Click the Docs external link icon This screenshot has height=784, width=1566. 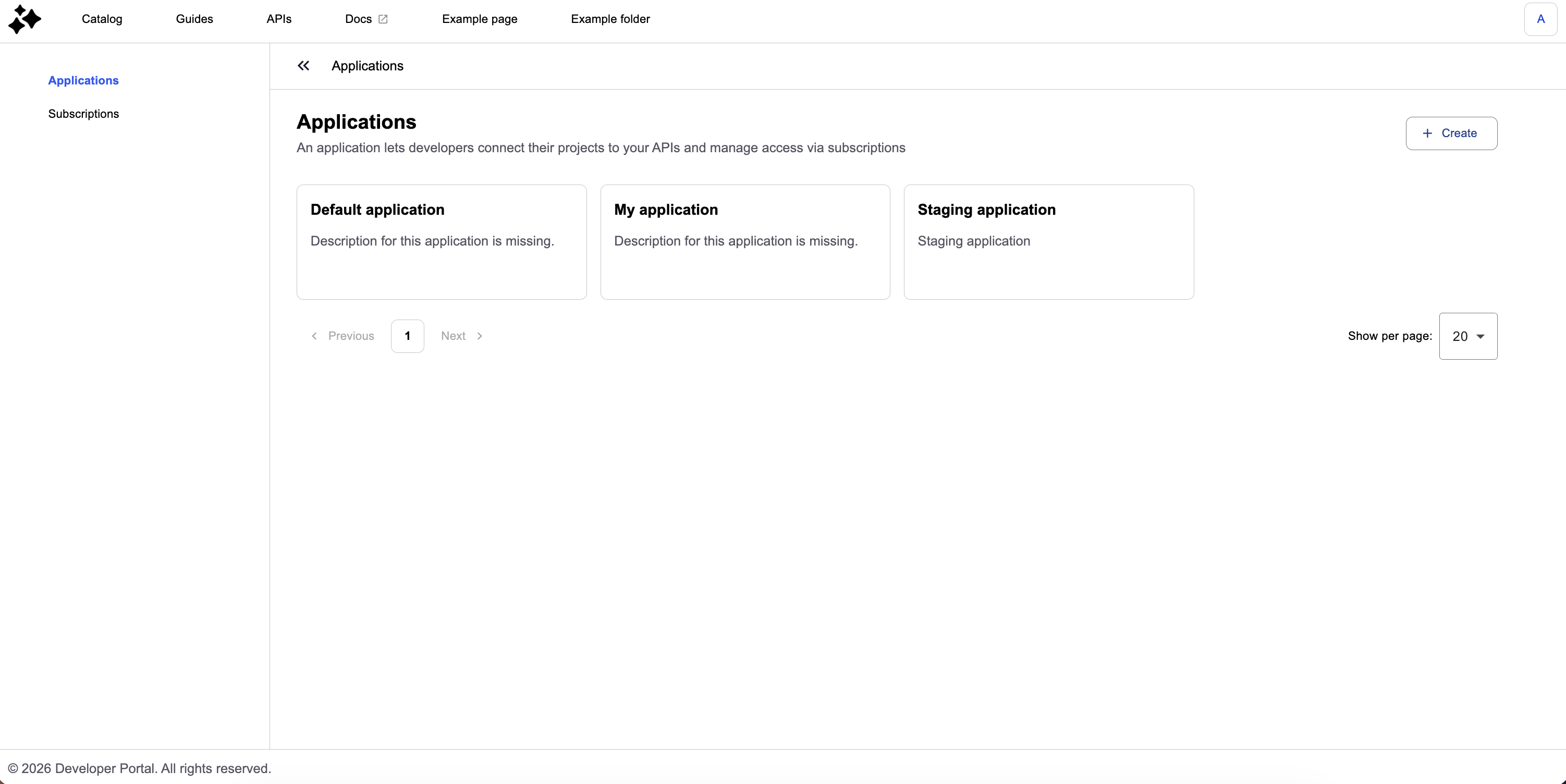[x=383, y=19]
